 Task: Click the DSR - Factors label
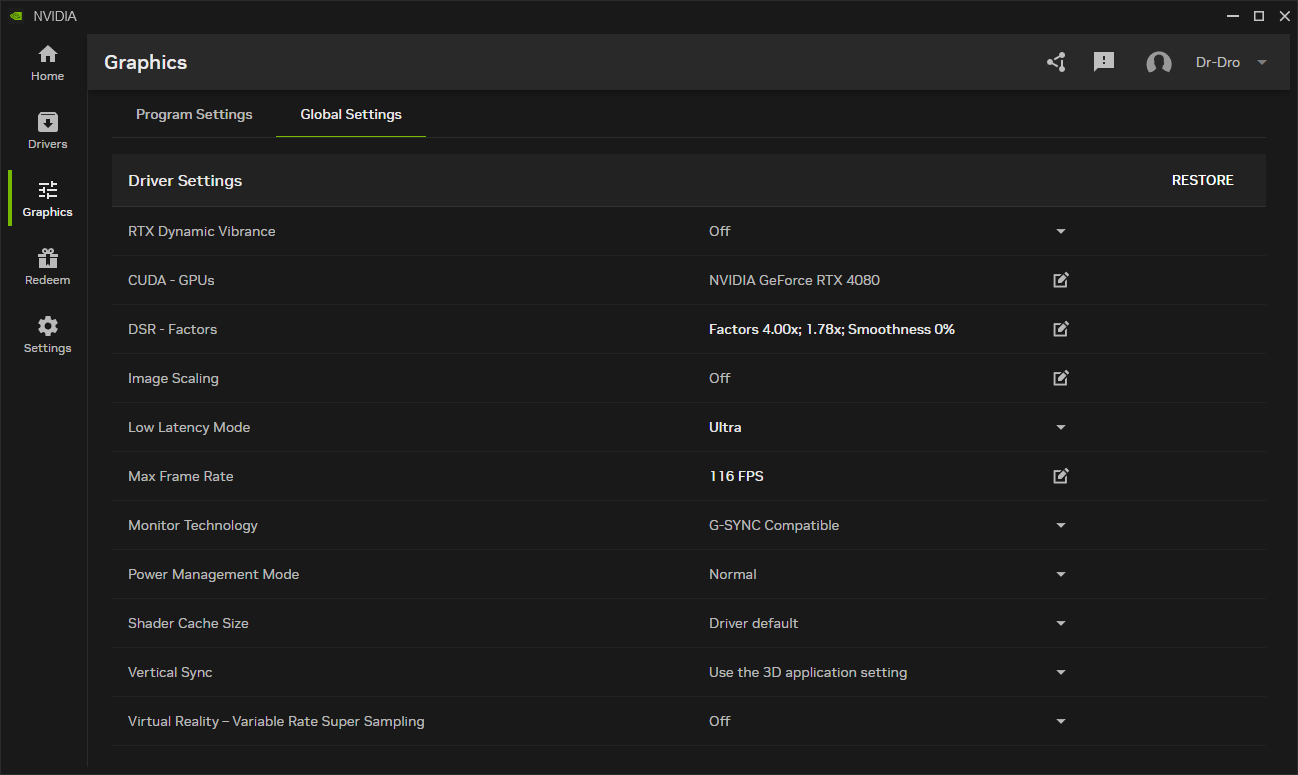pos(172,329)
